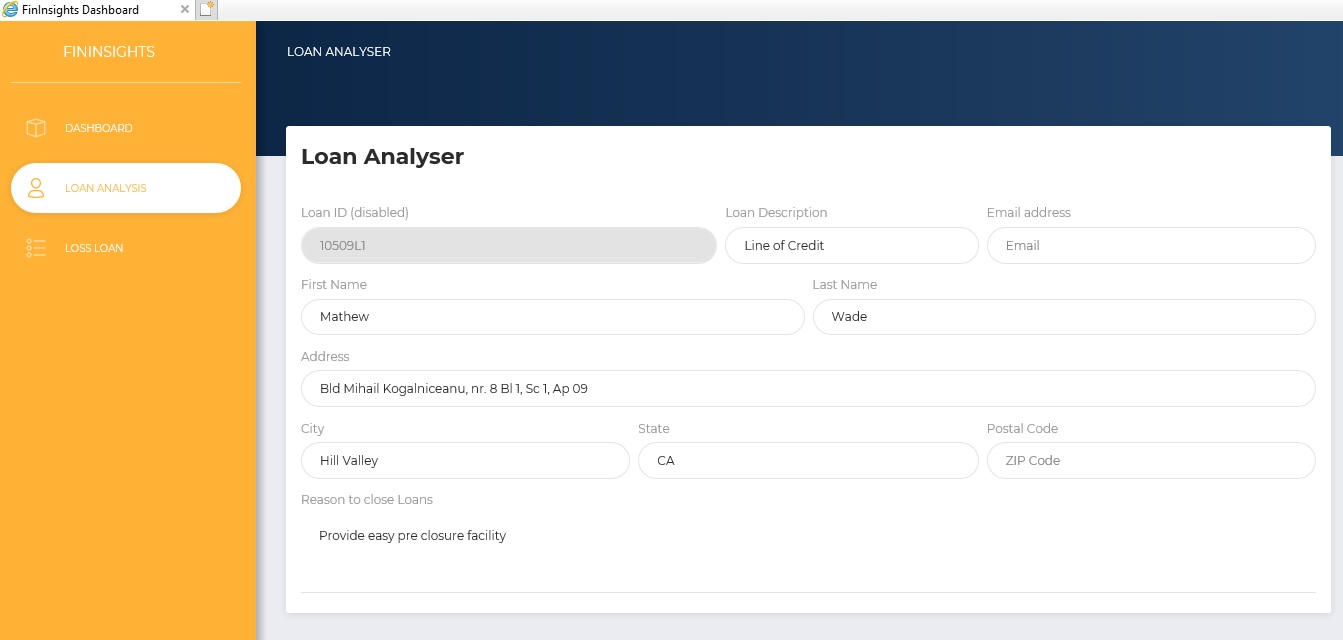Close the FinInsights Dashboard tab

tap(184, 10)
